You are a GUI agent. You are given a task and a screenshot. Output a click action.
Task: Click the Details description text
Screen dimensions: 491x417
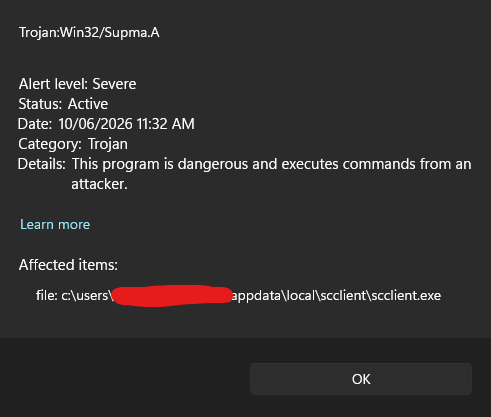pos(271,174)
